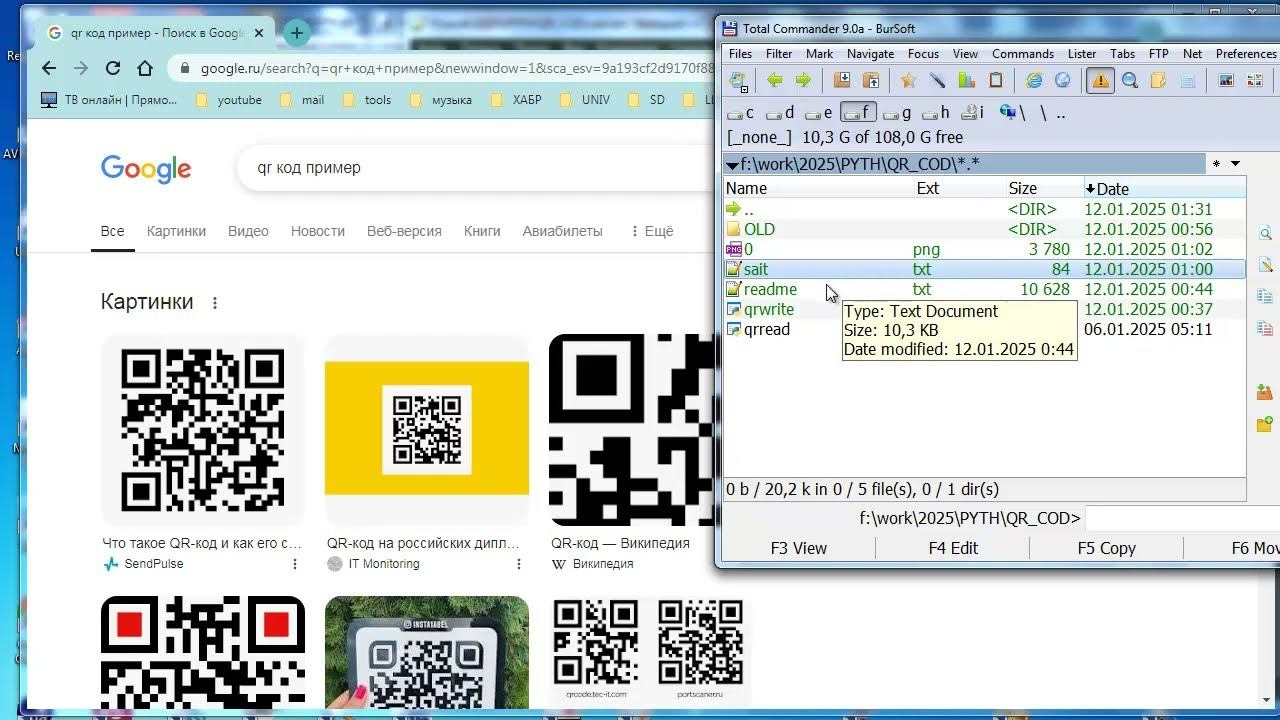
Task: Click the clipboard toolbar icon
Action: point(996,81)
